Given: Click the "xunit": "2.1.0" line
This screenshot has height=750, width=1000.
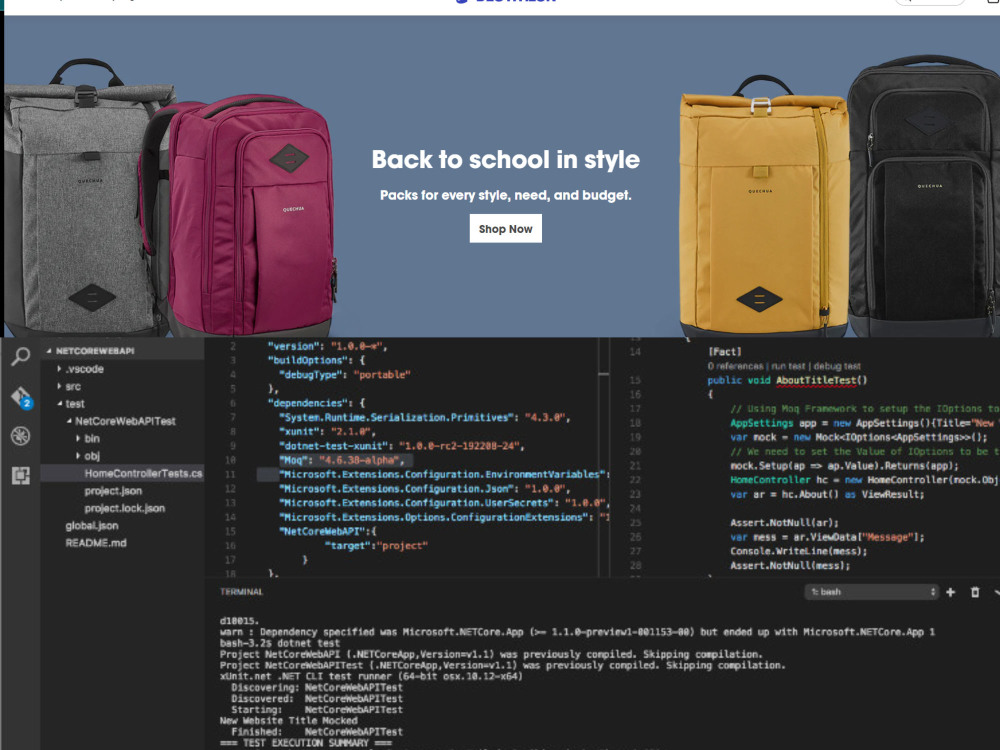Looking at the screenshot, I should pos(327,432).
